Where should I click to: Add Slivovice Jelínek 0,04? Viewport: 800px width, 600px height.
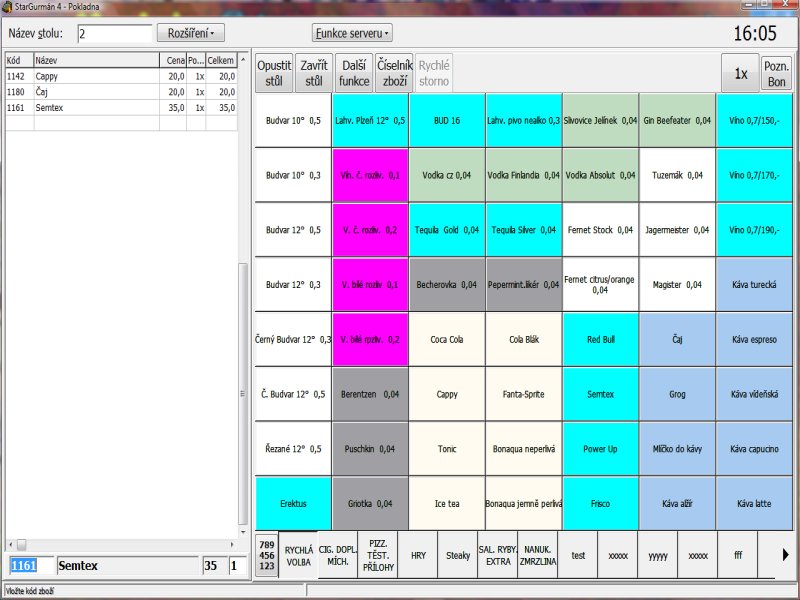pos(601,120)
